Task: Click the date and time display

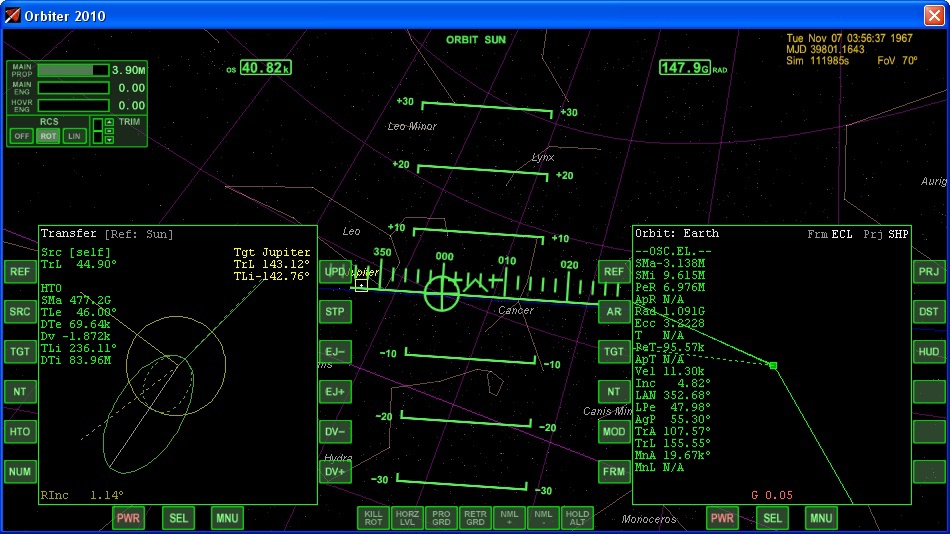Action: pos(849,38)
